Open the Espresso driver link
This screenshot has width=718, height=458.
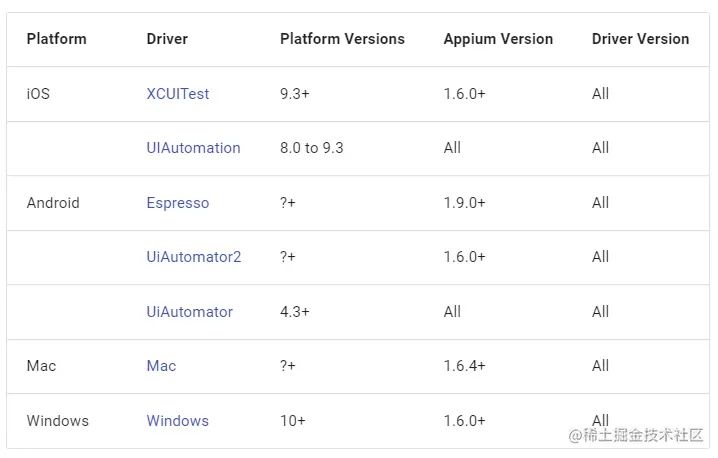178,203
